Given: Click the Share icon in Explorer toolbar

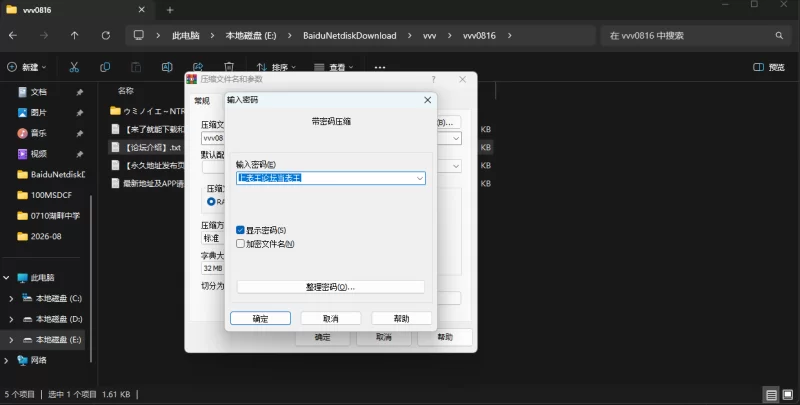Looking at the screenshot, I should tap(198, 67).
